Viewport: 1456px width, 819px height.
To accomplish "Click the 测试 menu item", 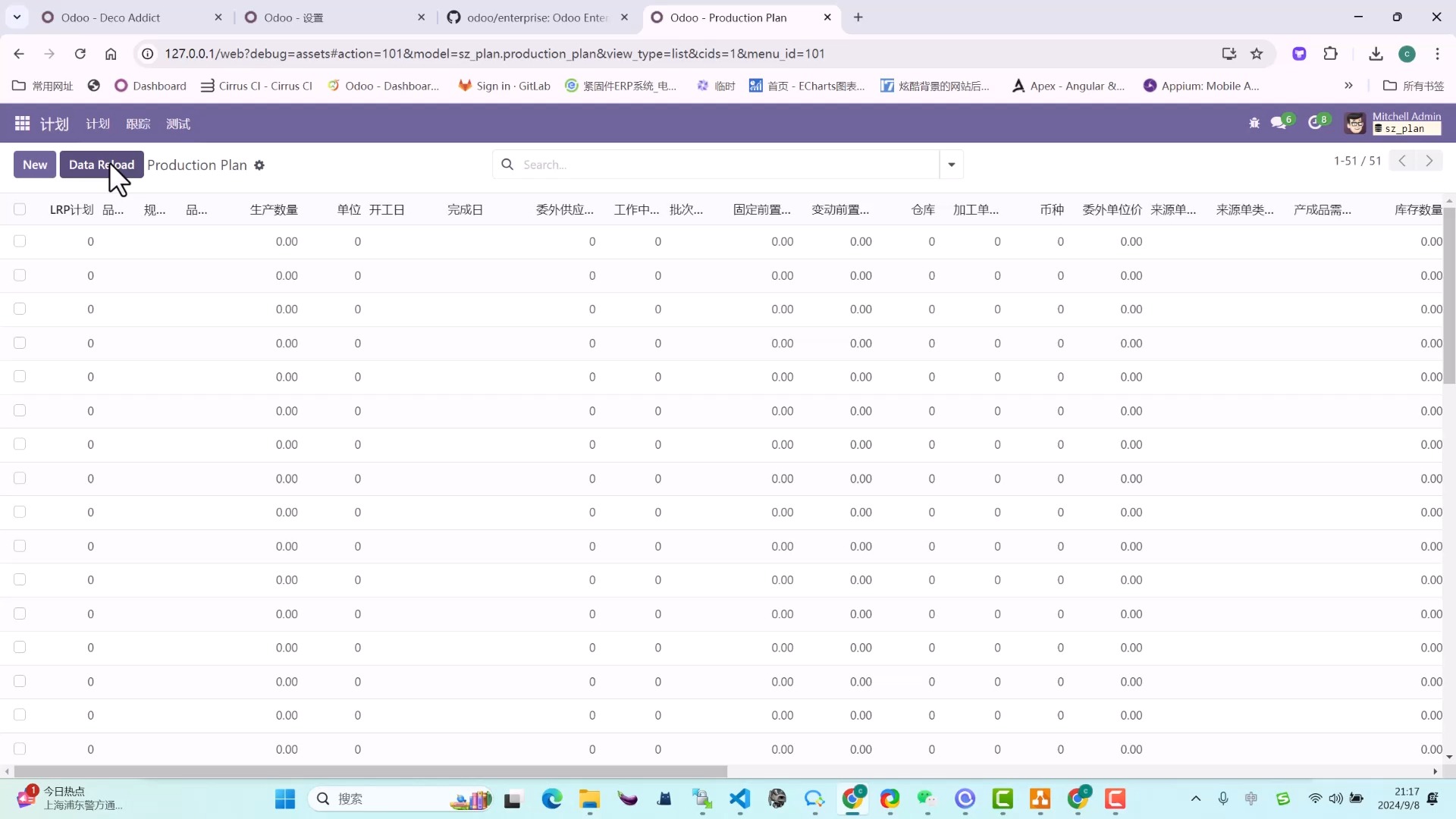I will click(178, 123).
